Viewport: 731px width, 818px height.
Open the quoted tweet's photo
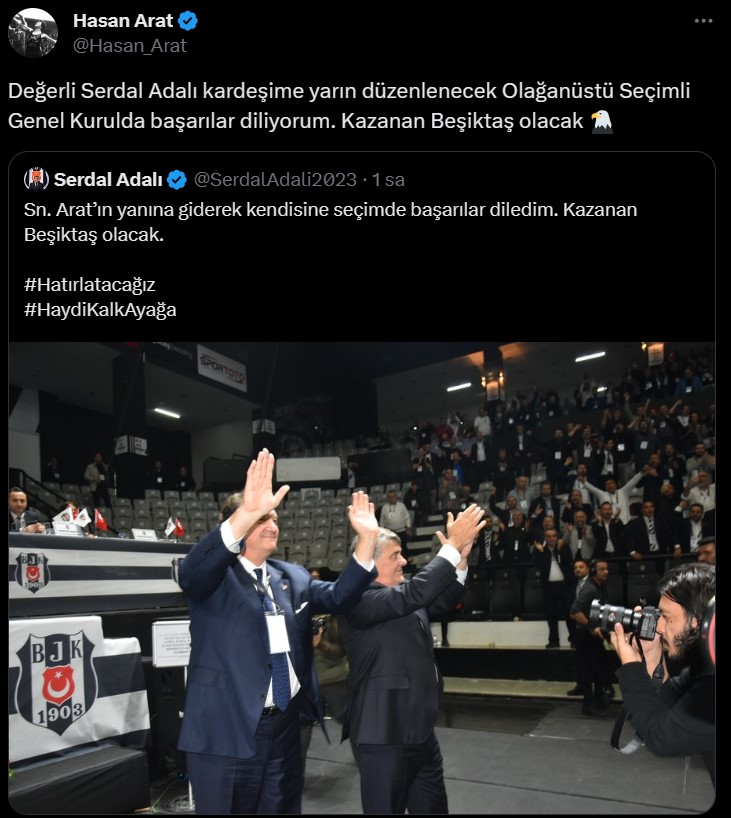click(x=362, y=578)
